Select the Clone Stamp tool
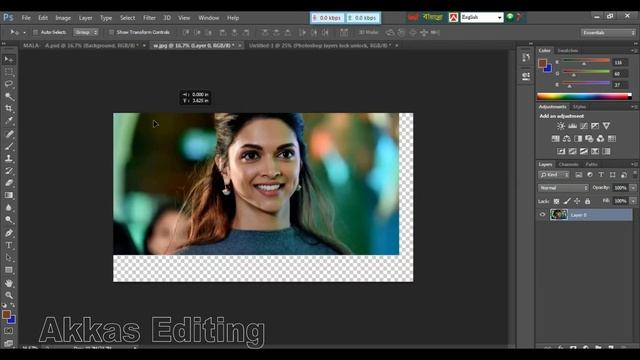The width and height of the screenshot is (640, 360). (9, 158)
